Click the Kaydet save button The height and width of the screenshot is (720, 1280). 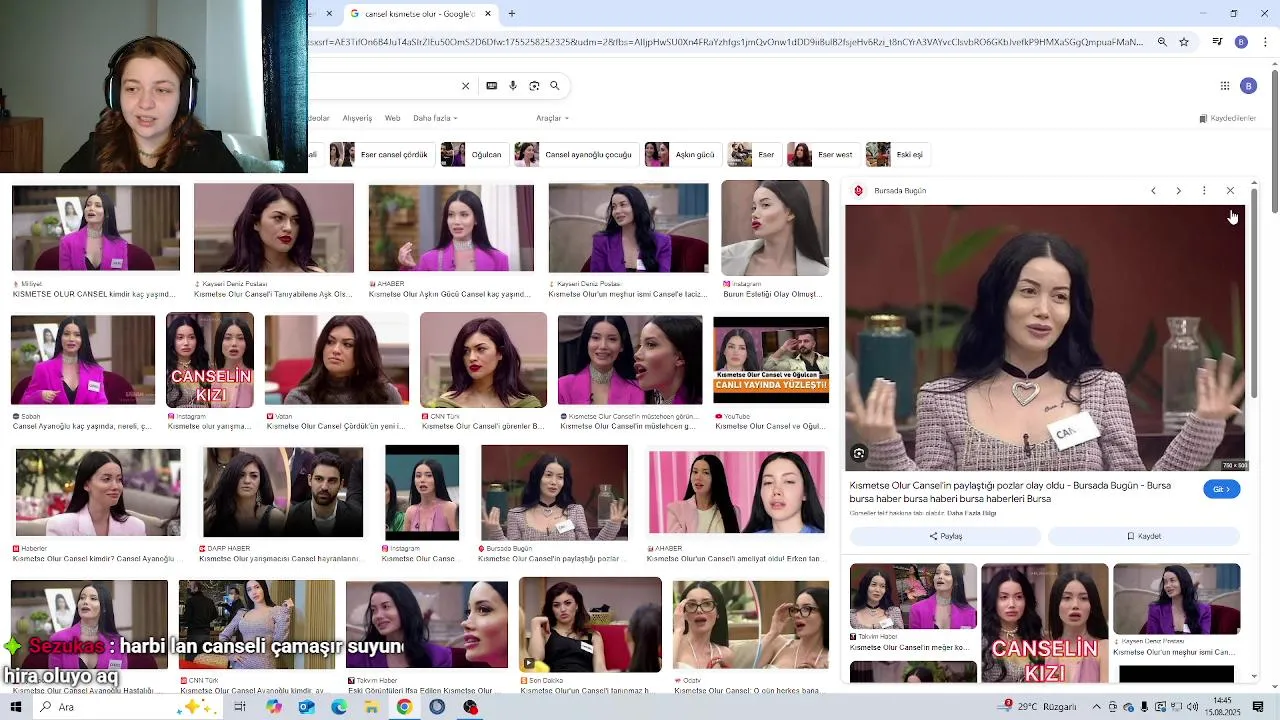pos(1144,536)
